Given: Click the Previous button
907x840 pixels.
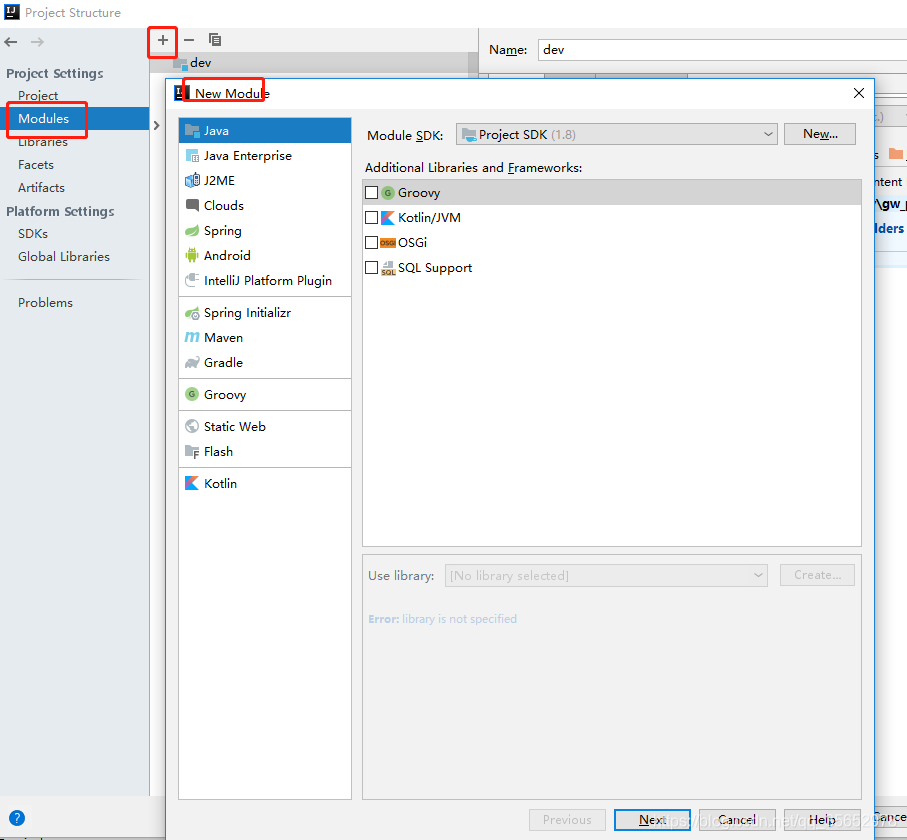Looking at the screenshot, I should point(567,820).
